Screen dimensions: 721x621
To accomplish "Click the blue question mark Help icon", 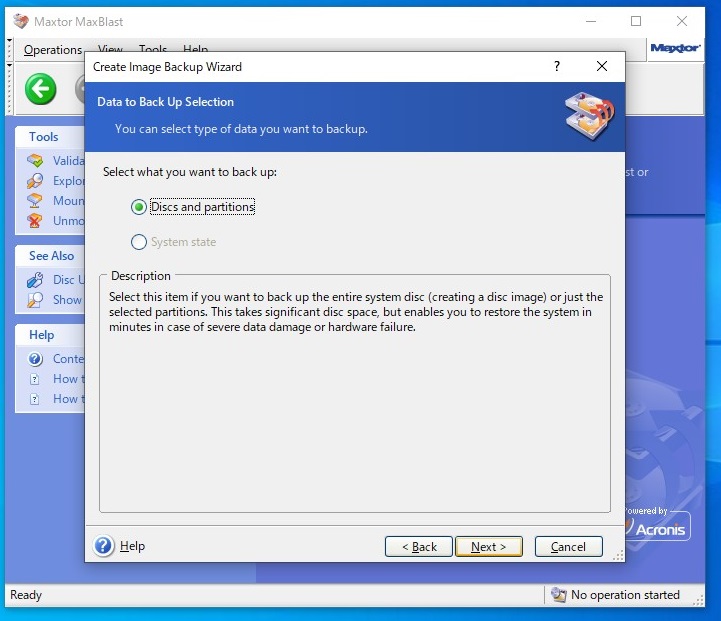I will (x=103, y=546).
